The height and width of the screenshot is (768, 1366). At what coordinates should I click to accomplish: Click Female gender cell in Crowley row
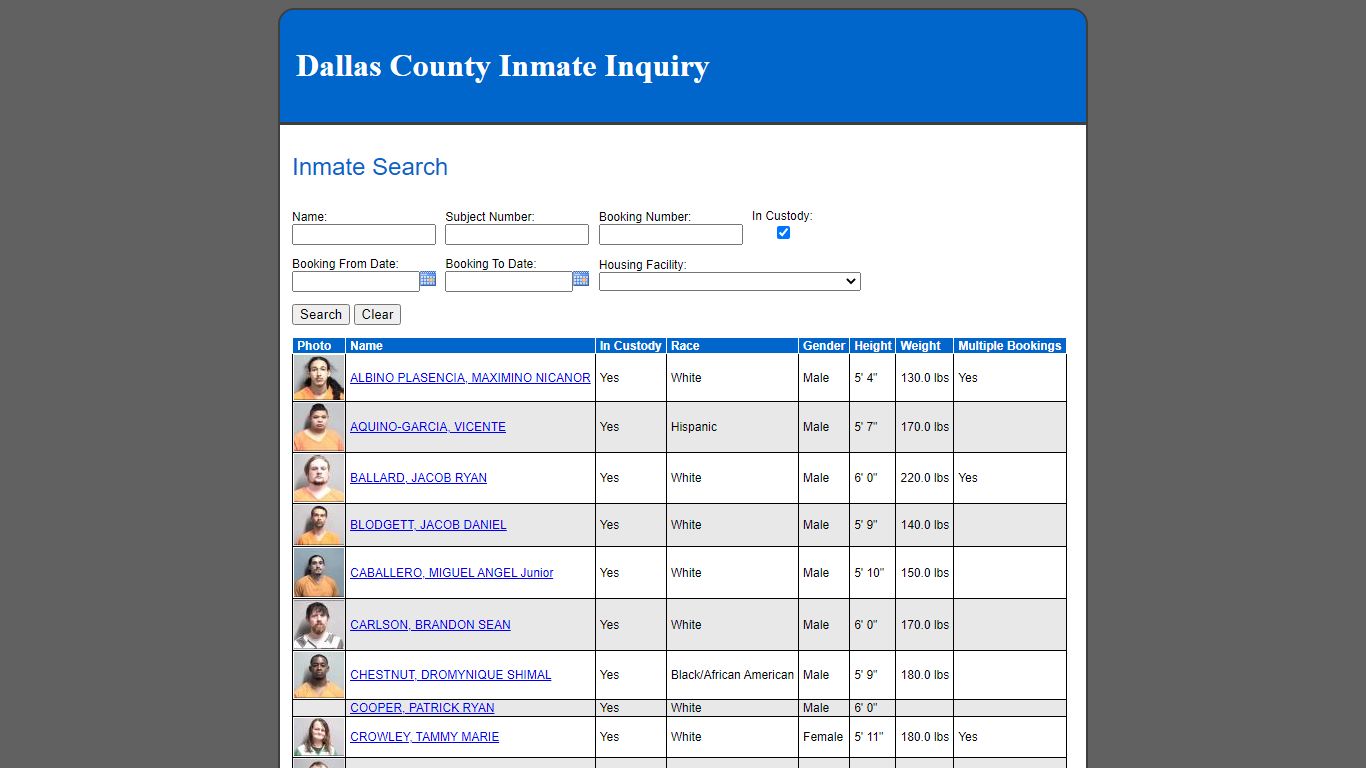pyautogui.click(x=823, y=737)
